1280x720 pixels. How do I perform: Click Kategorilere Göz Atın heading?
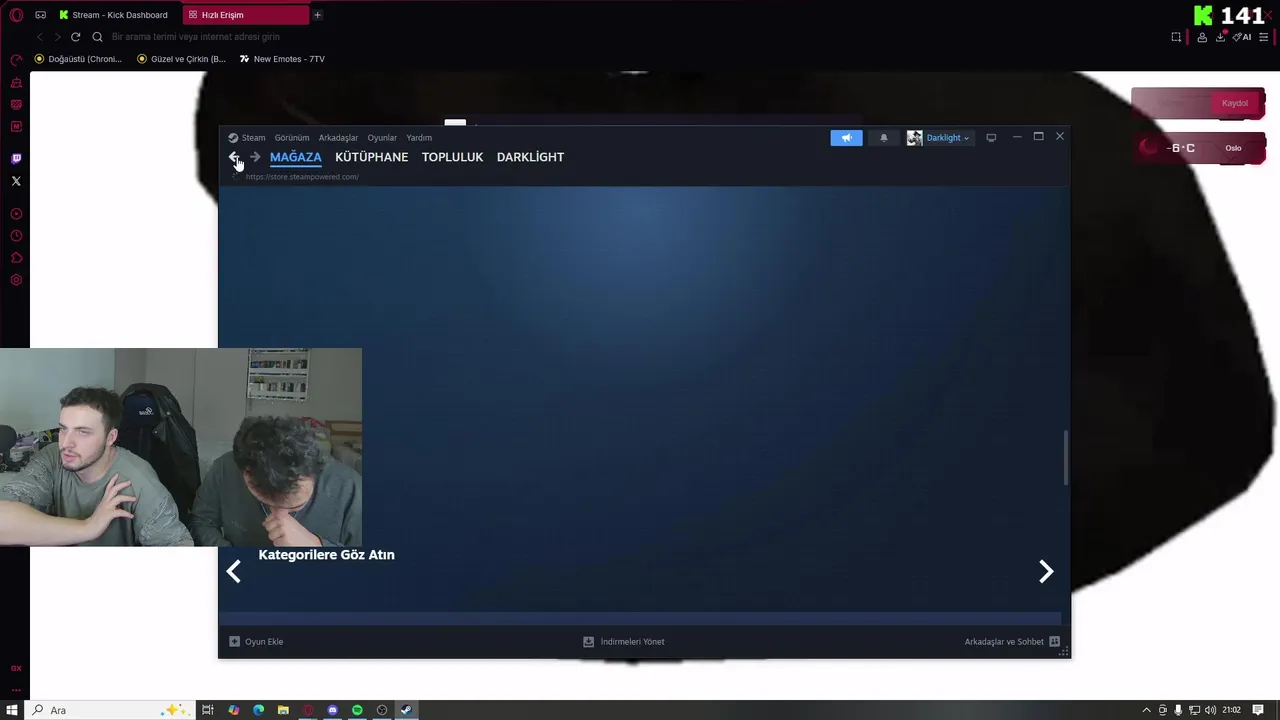coord(326,555)
